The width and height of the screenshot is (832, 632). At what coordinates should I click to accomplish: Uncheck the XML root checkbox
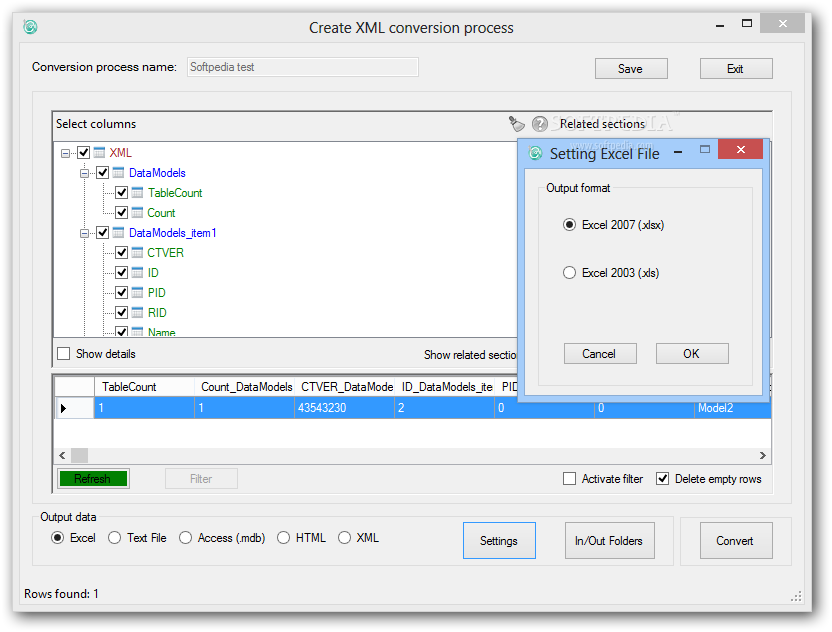click(83, 153)
